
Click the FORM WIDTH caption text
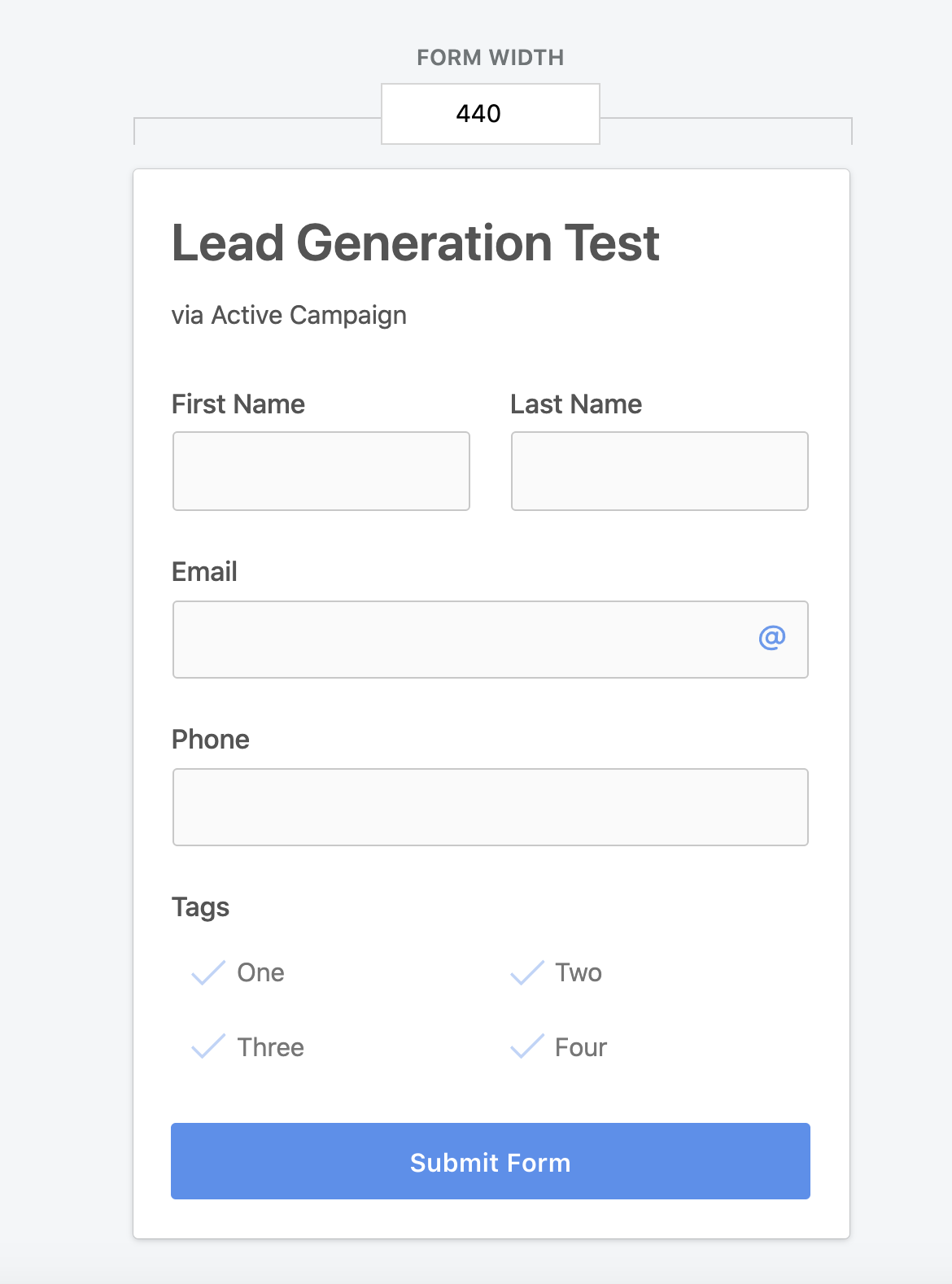click(x=491, y=58)
